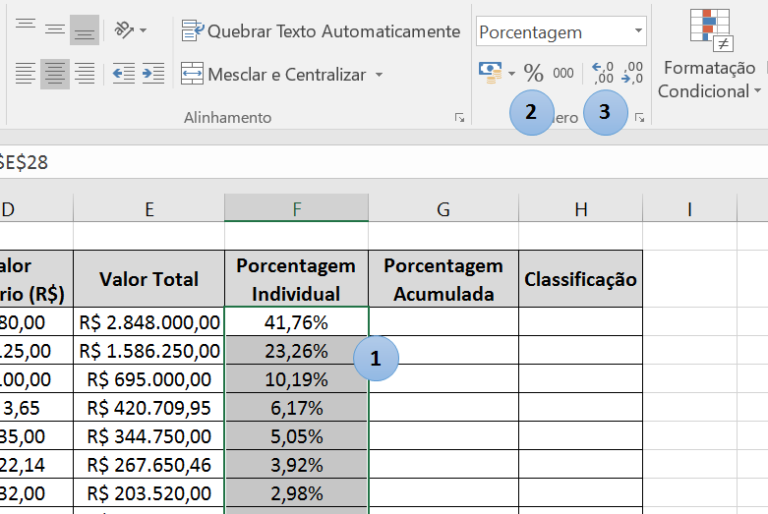Select Valor Total header cell
Screen dimensions: 768x514
click(x=149, y=279)
